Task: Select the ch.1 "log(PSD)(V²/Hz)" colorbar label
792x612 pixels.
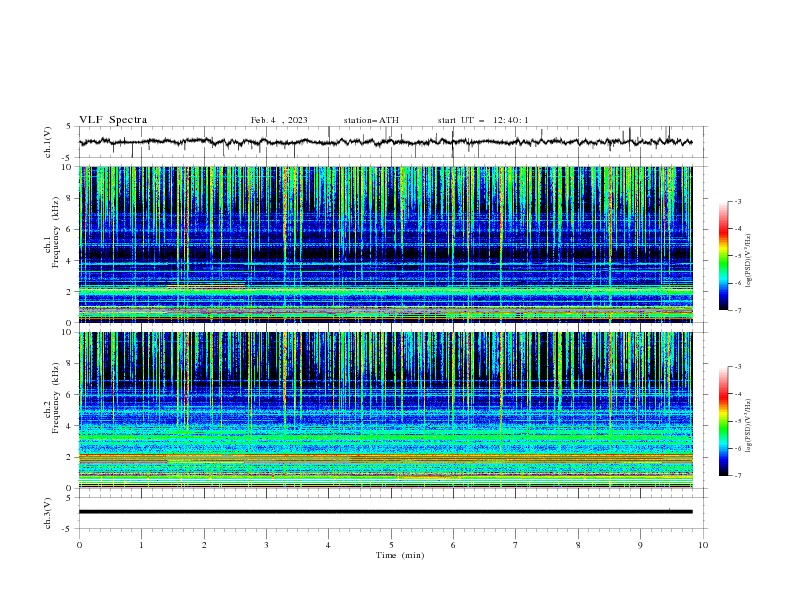Action: pos(749,261)
